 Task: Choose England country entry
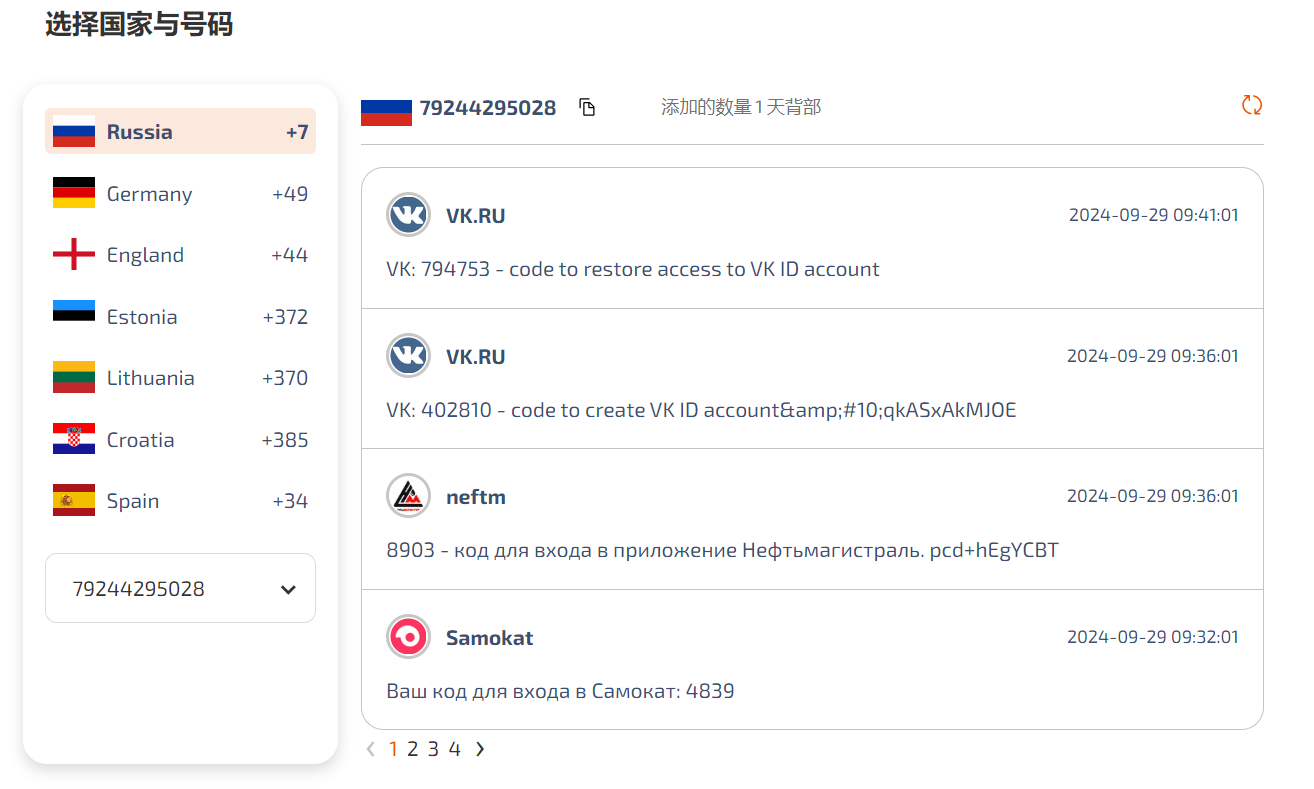click(180, 255)
